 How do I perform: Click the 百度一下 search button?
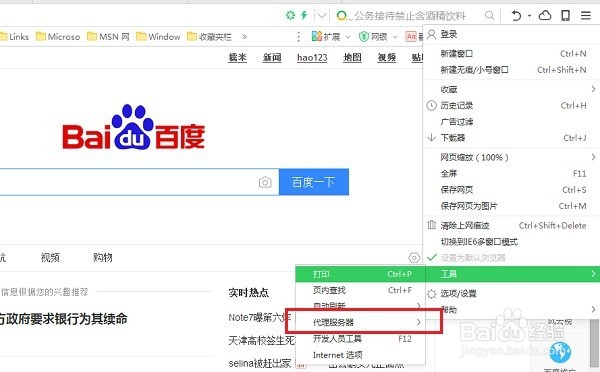(314, 182)
